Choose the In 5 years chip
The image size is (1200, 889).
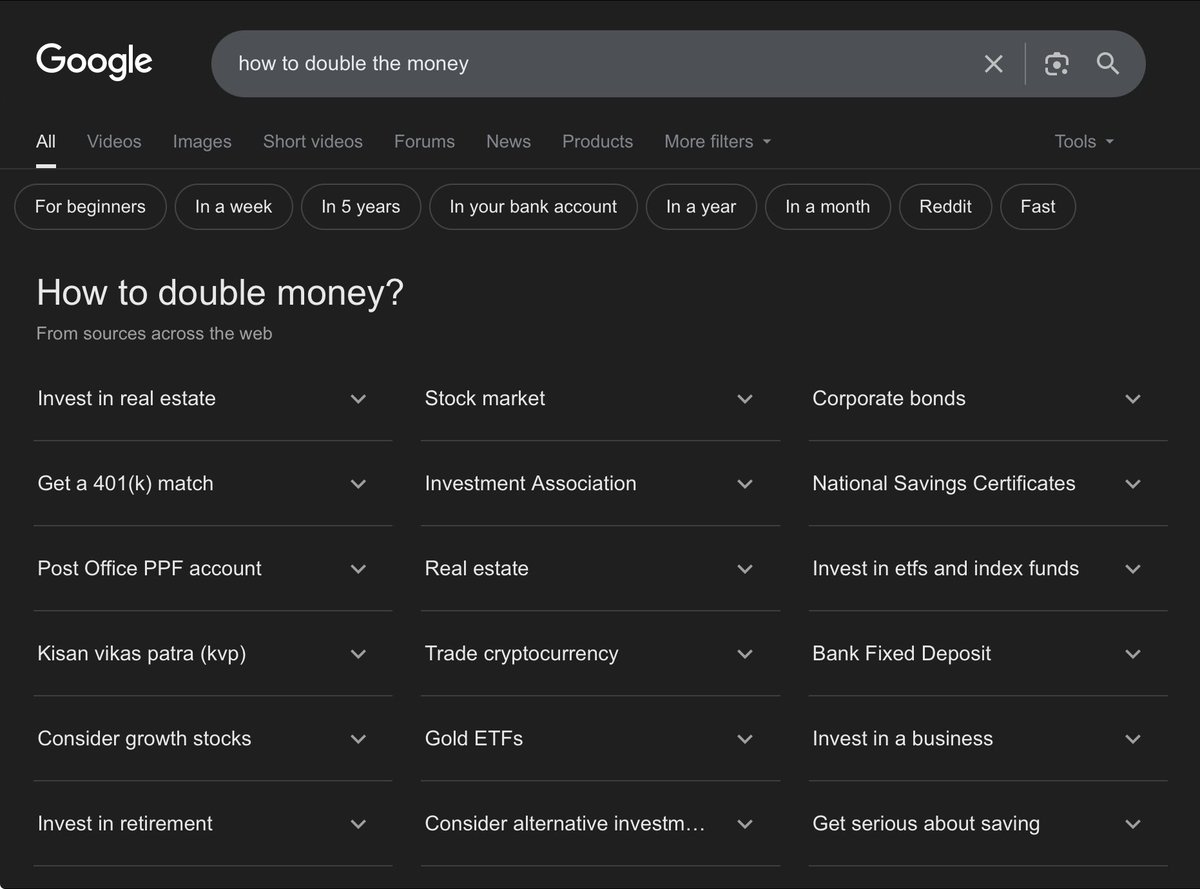pos(361,207)
